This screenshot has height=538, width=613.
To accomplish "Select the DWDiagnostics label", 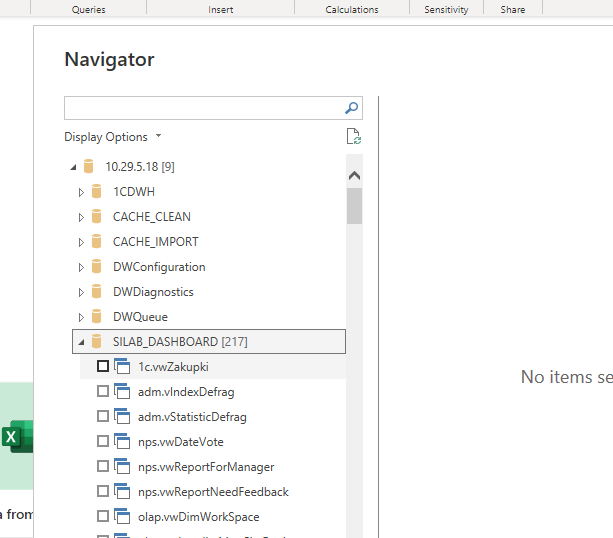I will [x=153, y=292].
